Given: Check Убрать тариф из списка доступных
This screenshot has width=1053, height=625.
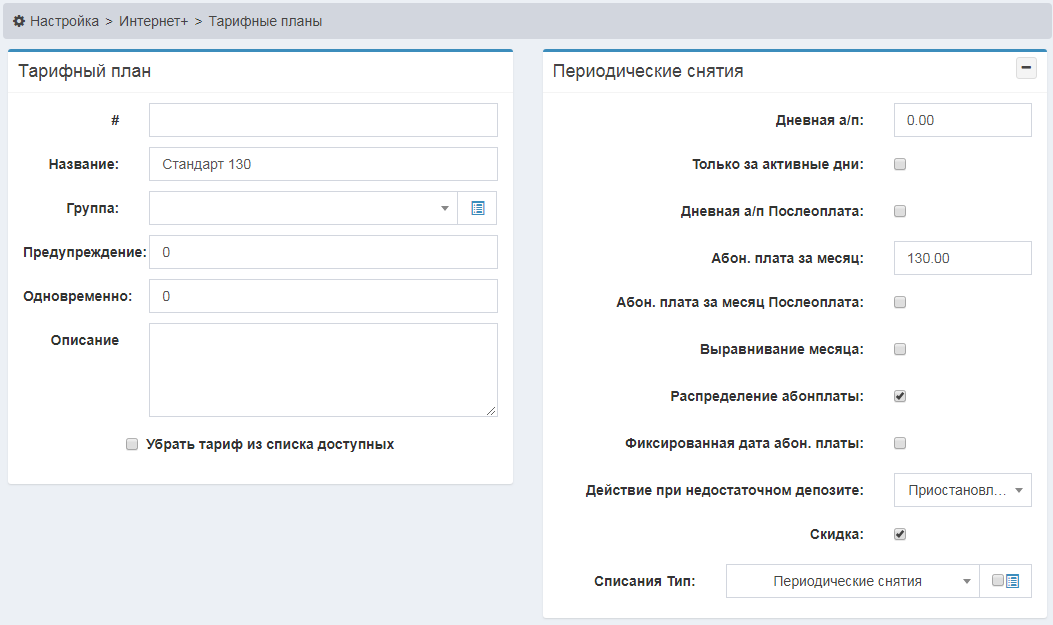Looking at the screenshot, I should 132,444.
